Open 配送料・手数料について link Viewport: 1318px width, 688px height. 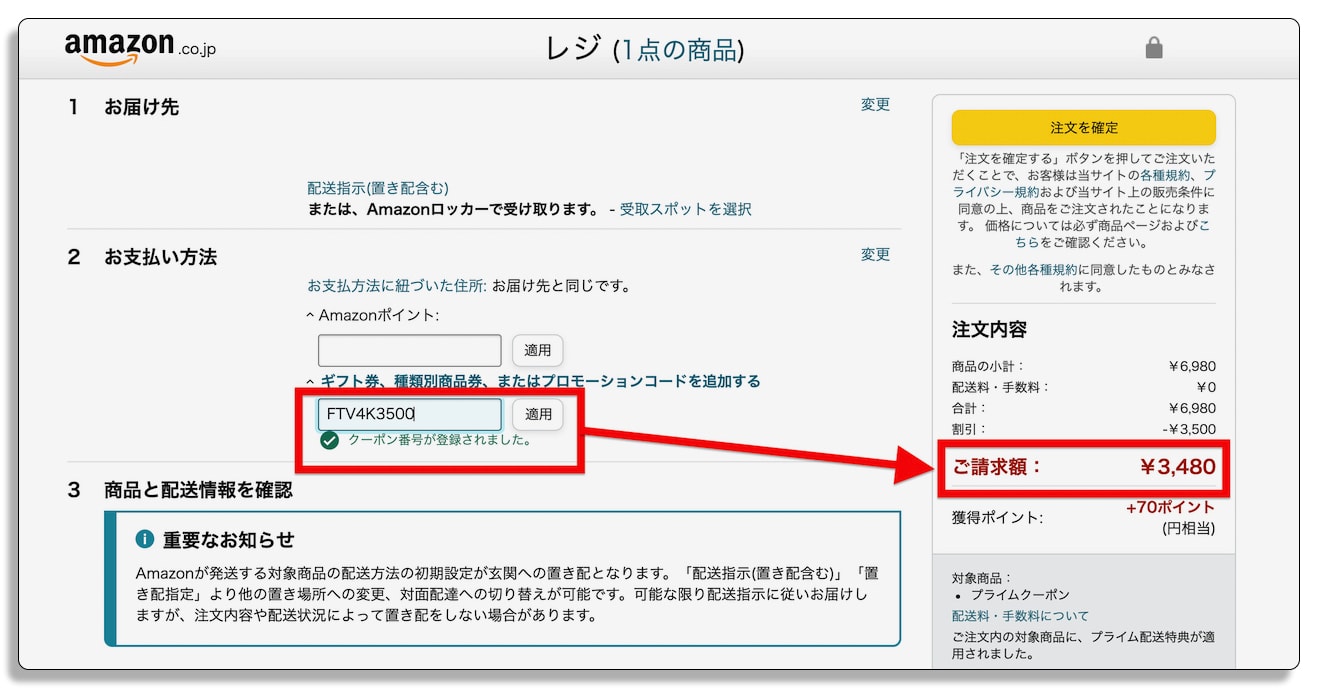[1020, 616]
